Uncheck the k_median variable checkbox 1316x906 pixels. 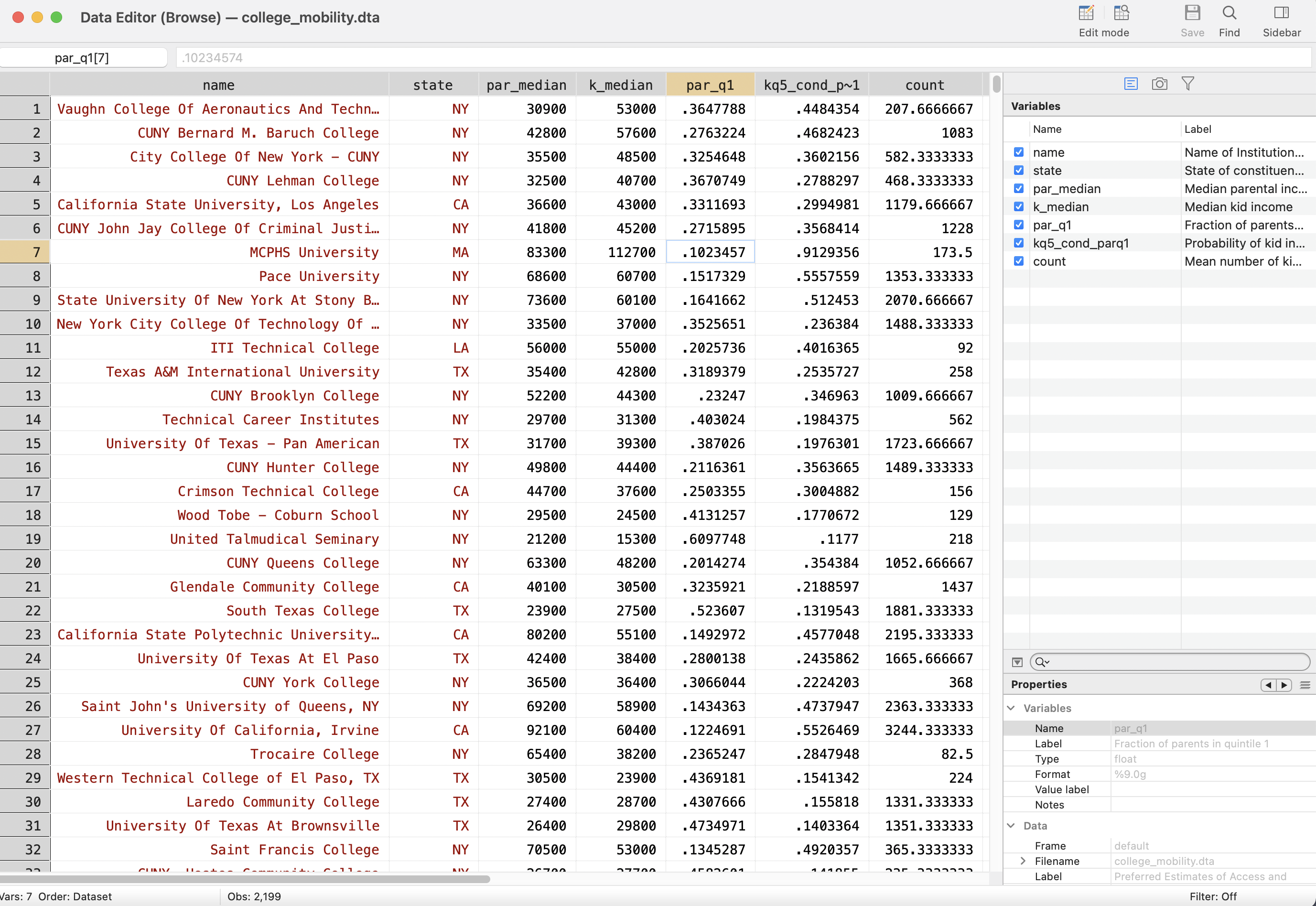coord(1018,206)
